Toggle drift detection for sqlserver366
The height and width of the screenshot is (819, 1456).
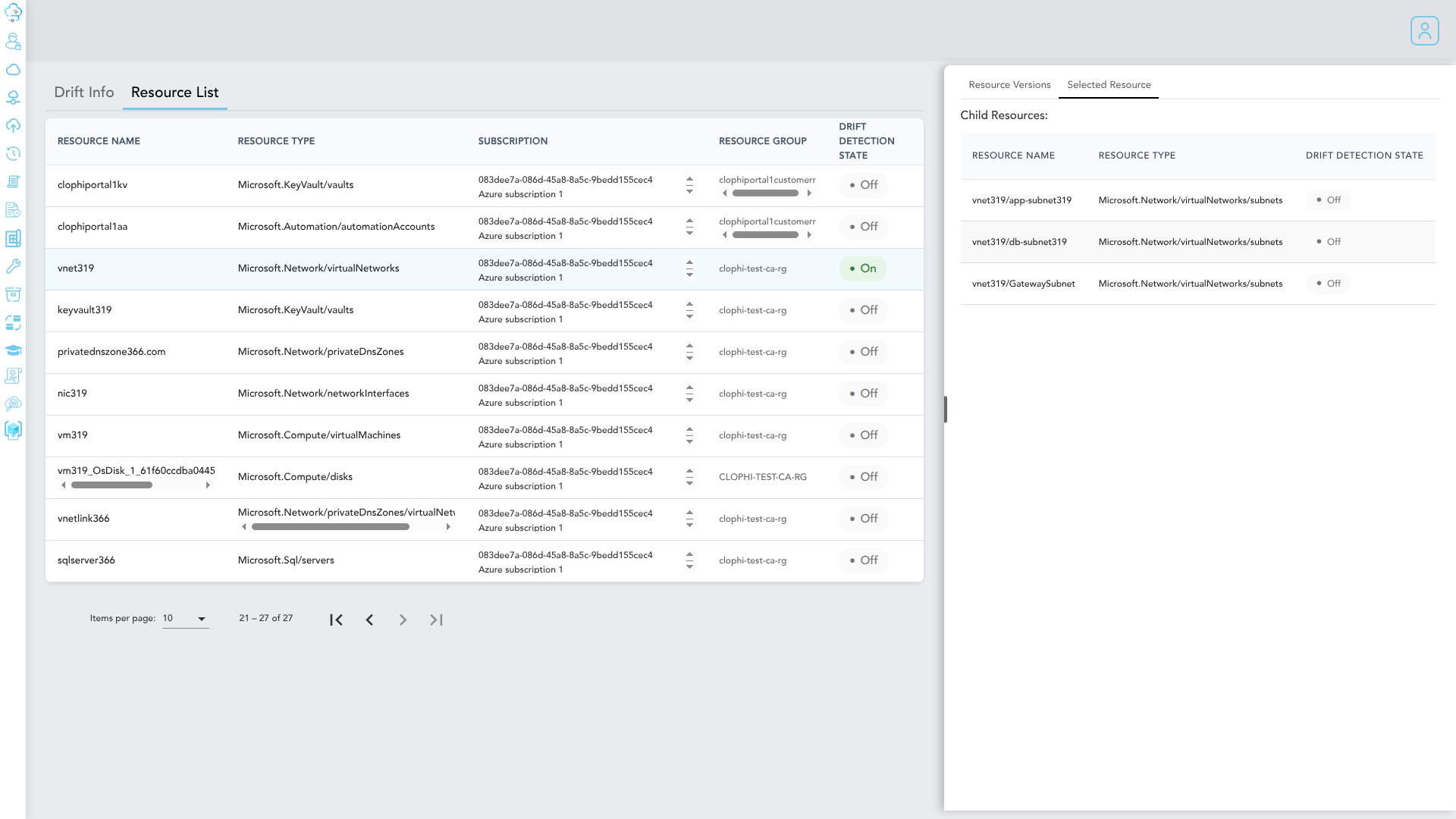863,560
